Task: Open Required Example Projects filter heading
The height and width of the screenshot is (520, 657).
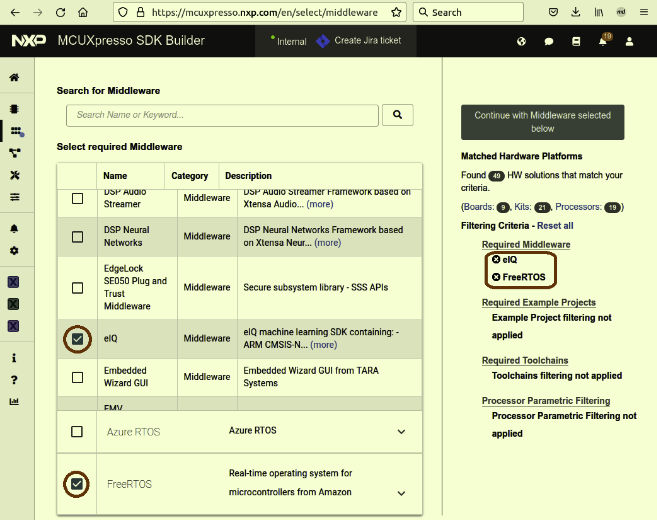Action: tap(539, 303)
